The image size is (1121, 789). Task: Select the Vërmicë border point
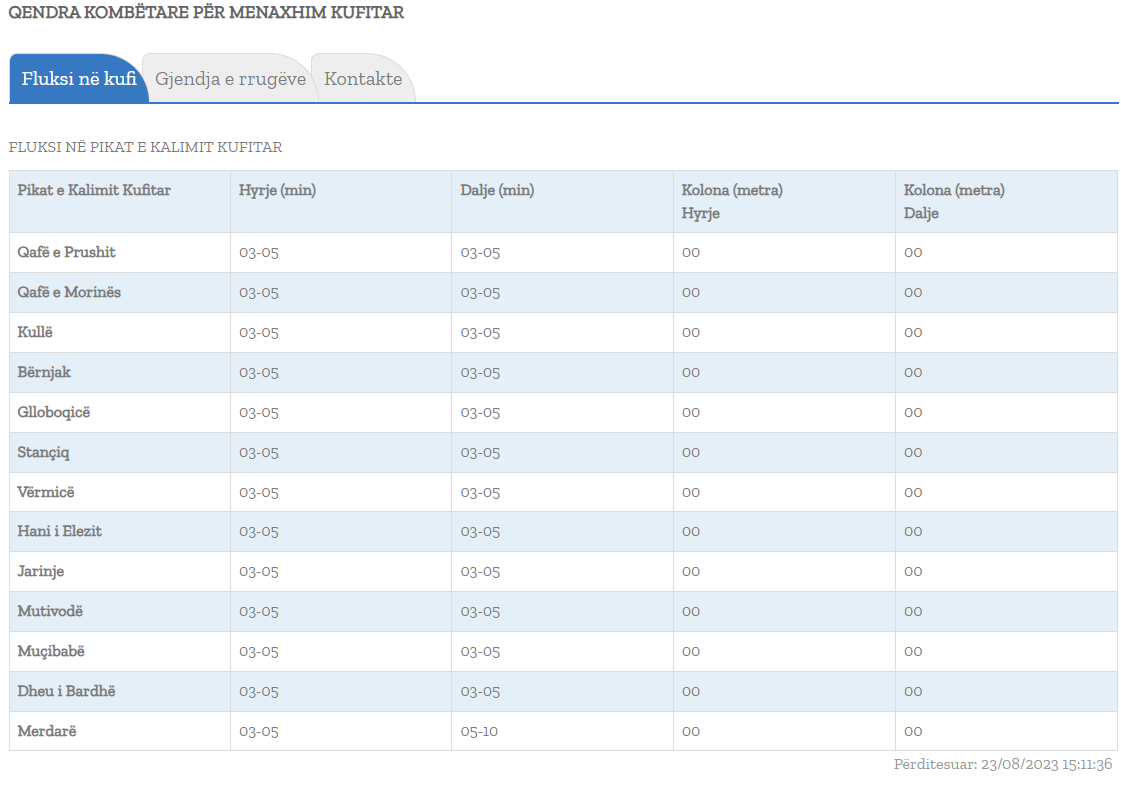click(46, 492)
